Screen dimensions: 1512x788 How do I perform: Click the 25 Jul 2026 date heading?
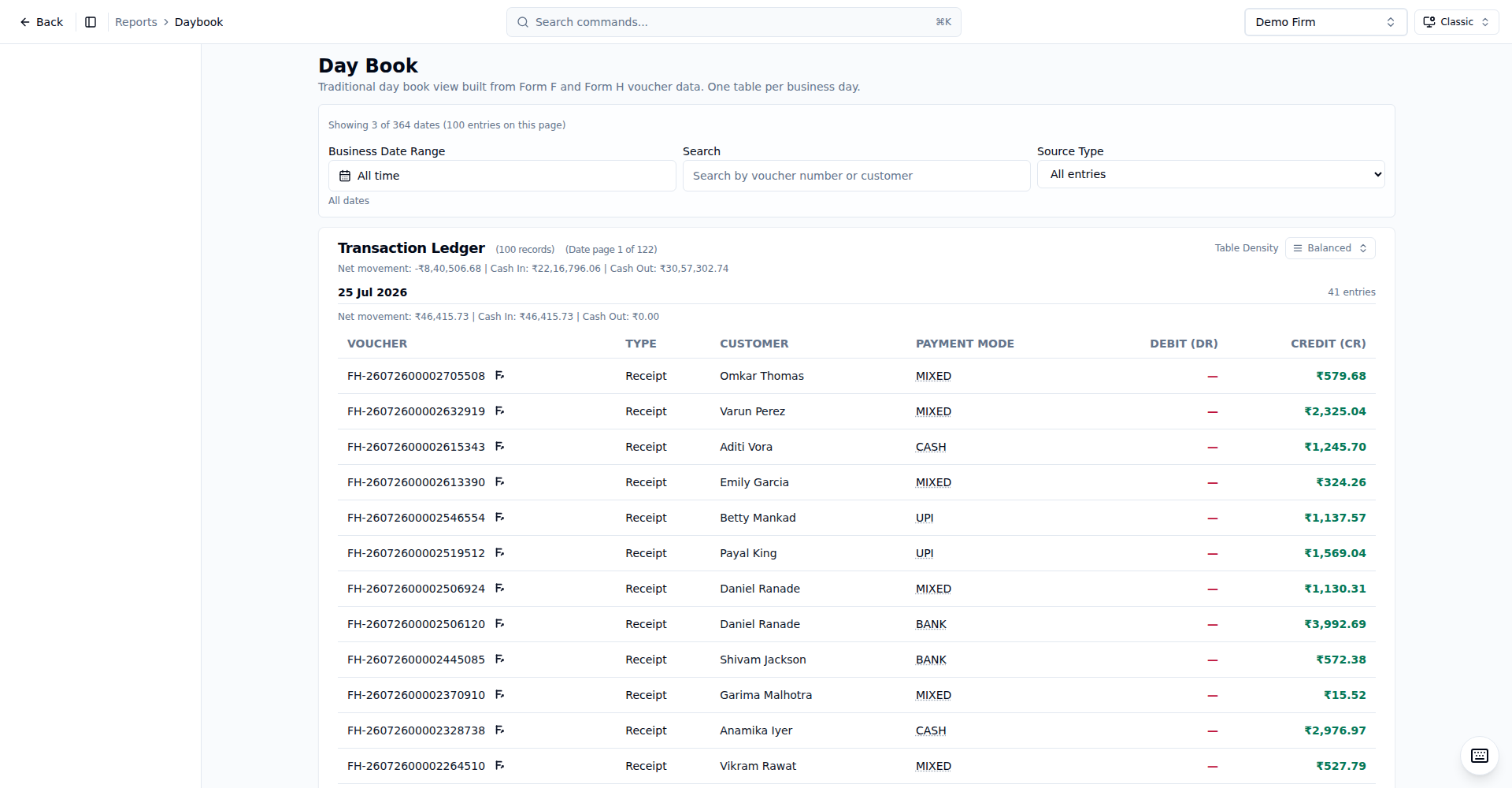click(x=372, y=292)
